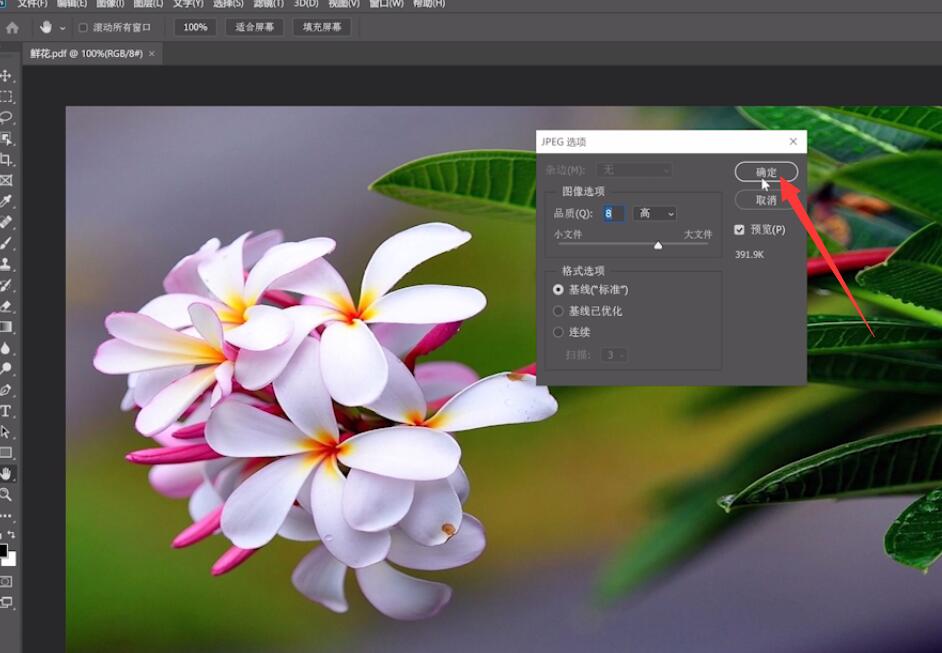Open the 图像(I) menu
This screenshot has width=942, height=653.
point(110,4)
